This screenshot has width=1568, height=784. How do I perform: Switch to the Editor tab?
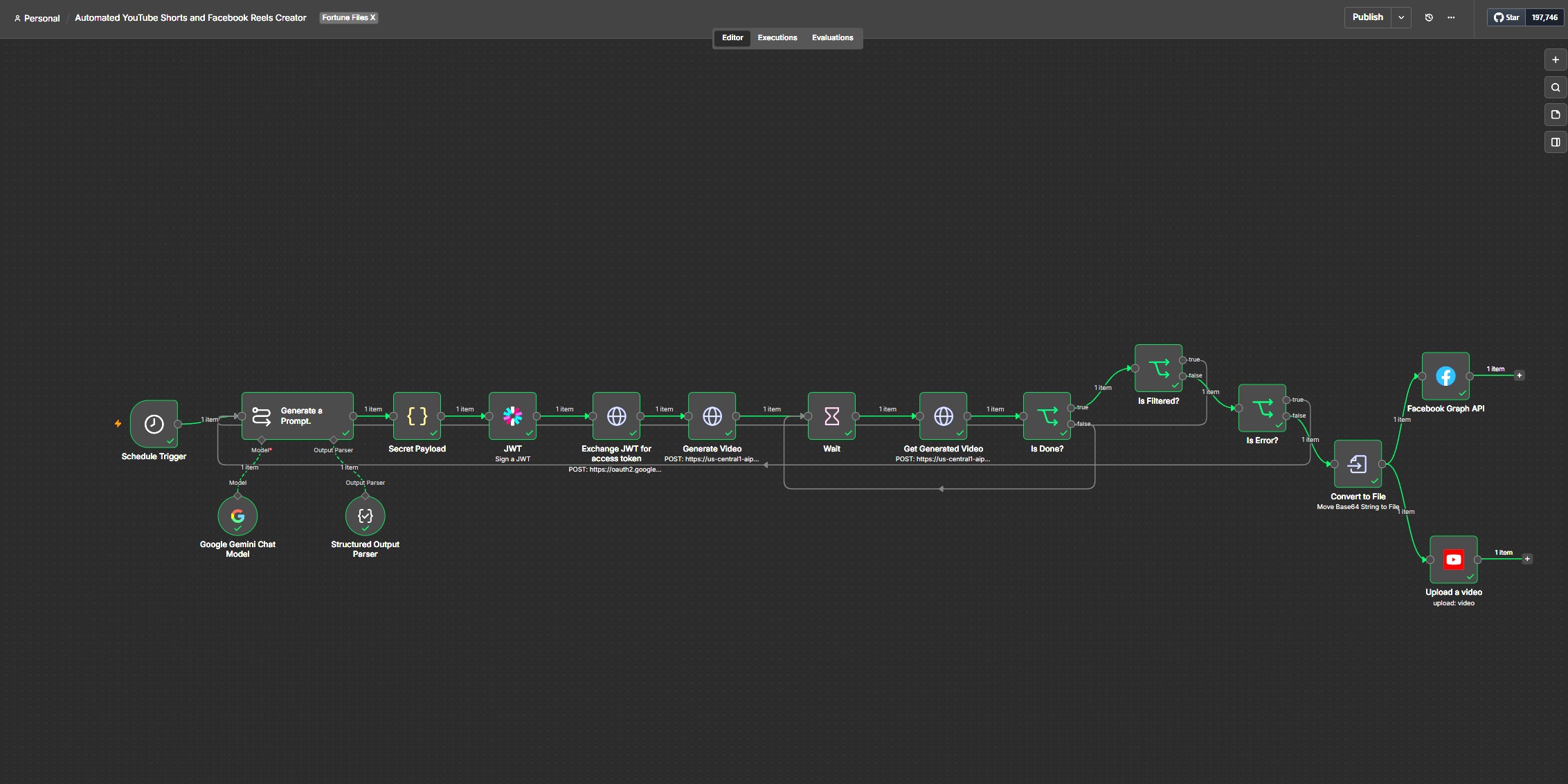(x=732, y=37)
